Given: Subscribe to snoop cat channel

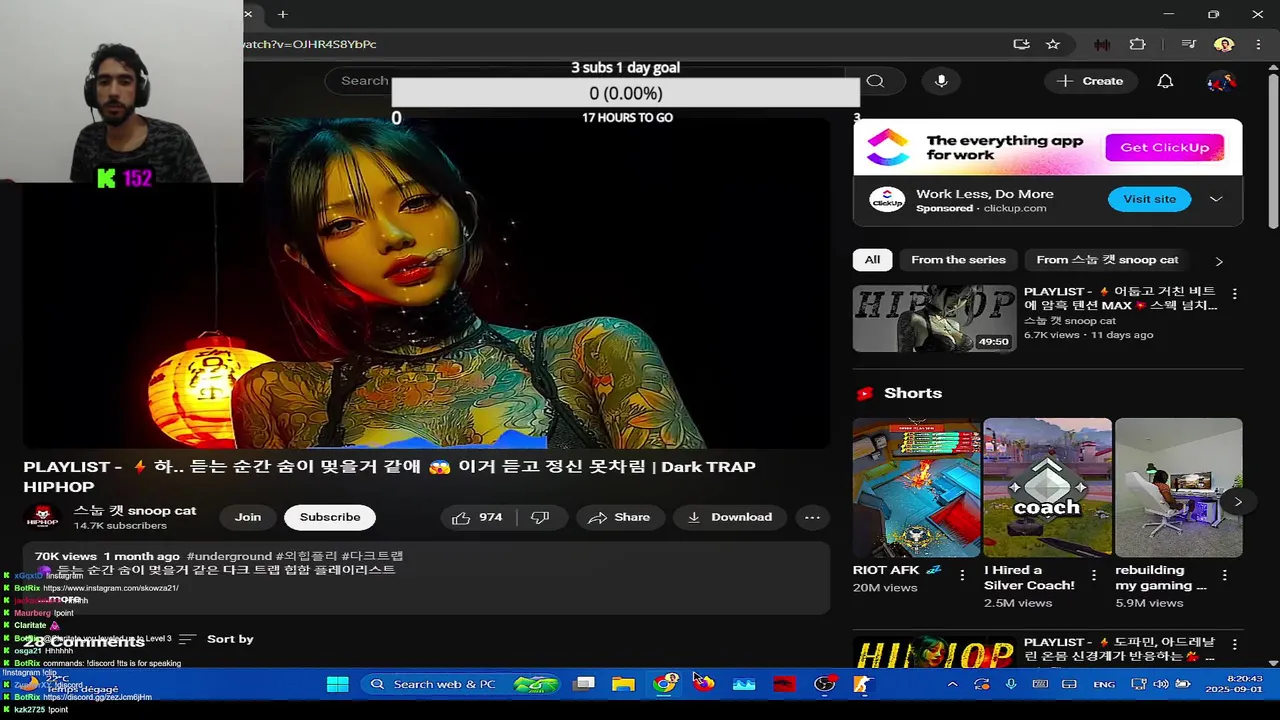Looking at the screenshot, I should tap(330, 517).
